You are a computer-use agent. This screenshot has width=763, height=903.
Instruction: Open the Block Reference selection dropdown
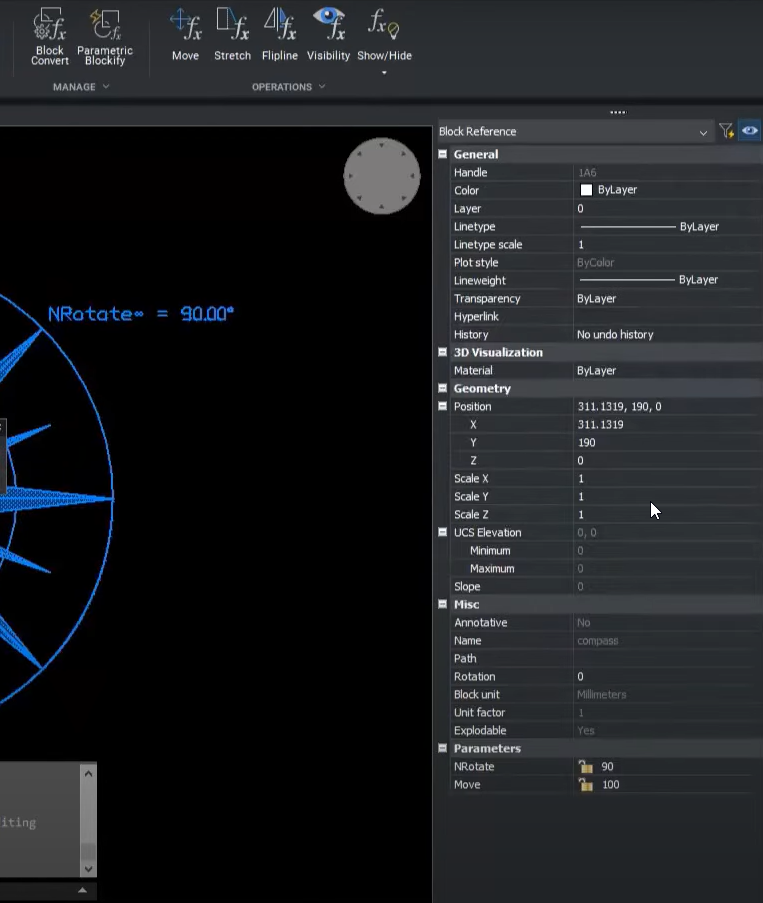pyautogui.click(x=703, y=132)
